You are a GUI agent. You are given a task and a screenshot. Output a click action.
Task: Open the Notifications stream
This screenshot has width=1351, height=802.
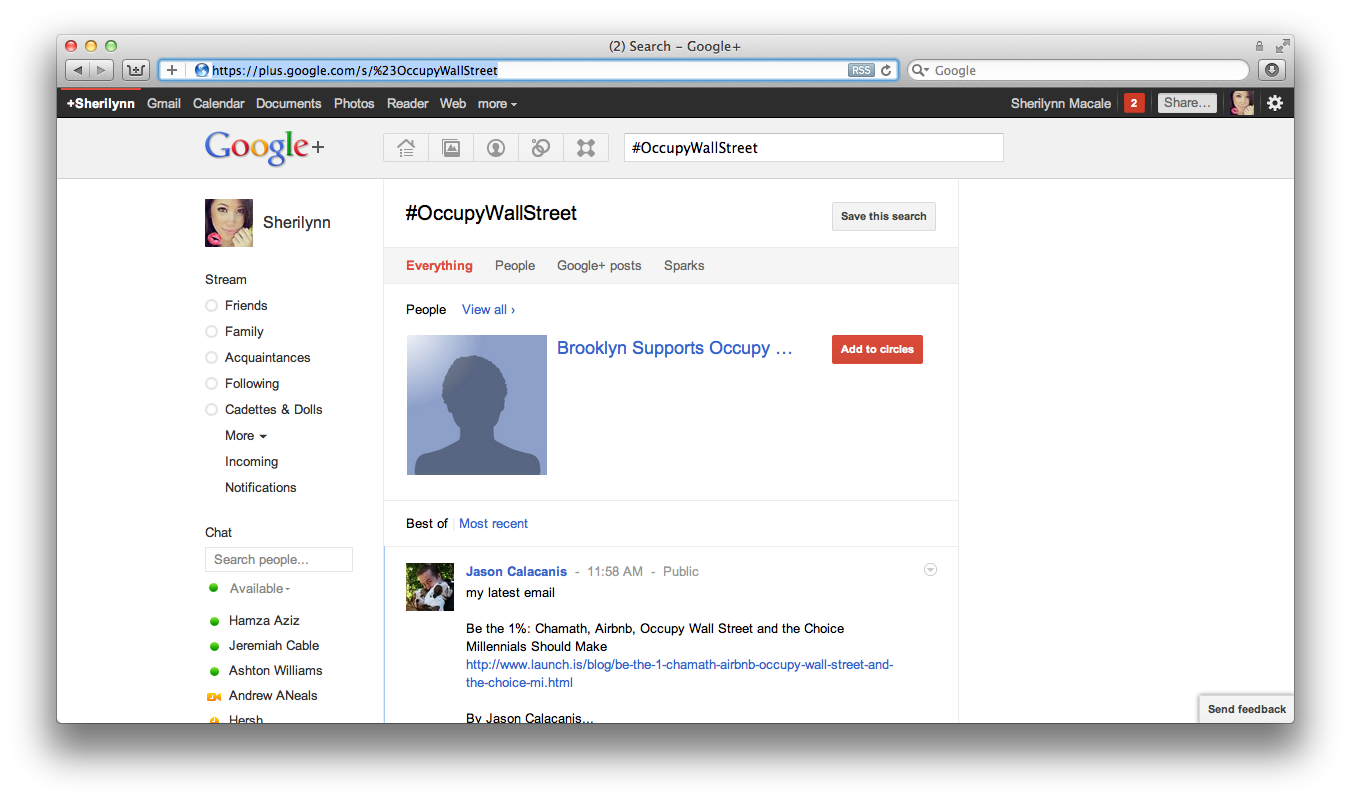click(261, 488)
